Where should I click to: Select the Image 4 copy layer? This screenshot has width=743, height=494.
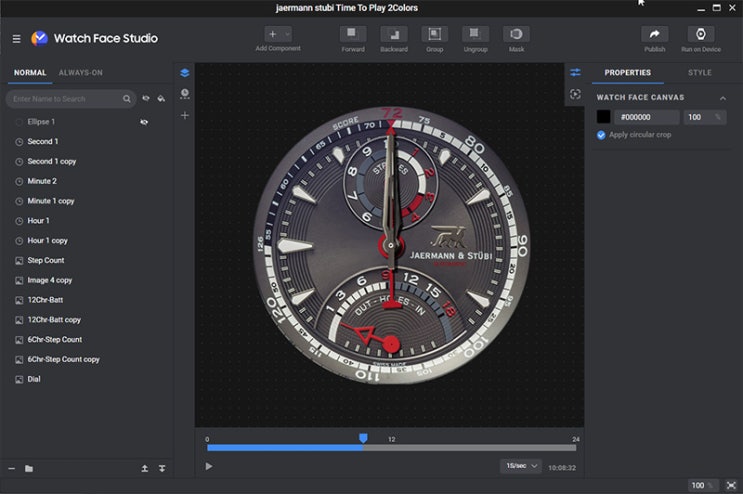49,280
